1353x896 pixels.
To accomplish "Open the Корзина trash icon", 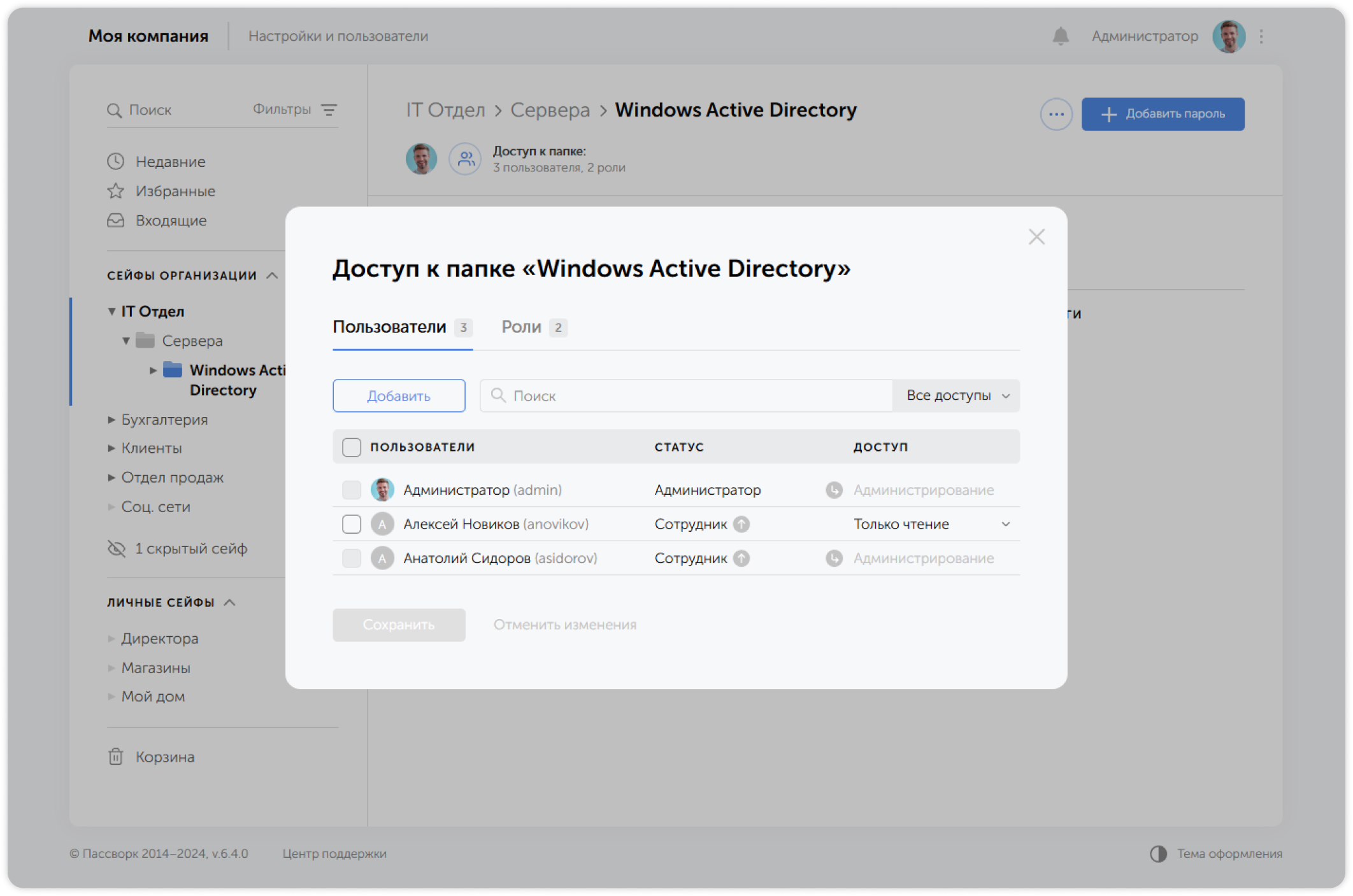I will point(115,757).
